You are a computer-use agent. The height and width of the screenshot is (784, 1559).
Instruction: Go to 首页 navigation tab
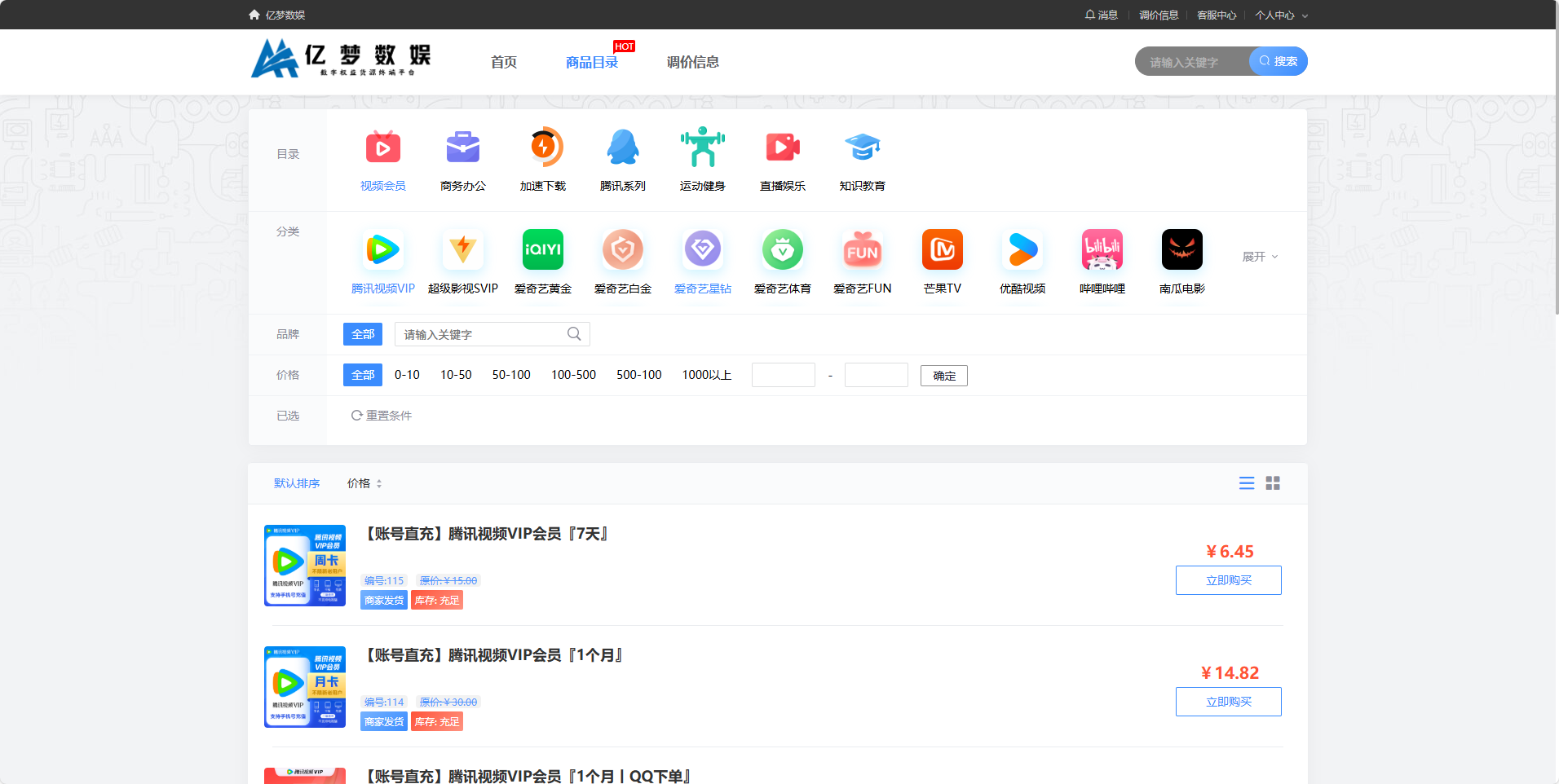pyautogui.click(x=504, y=62)
